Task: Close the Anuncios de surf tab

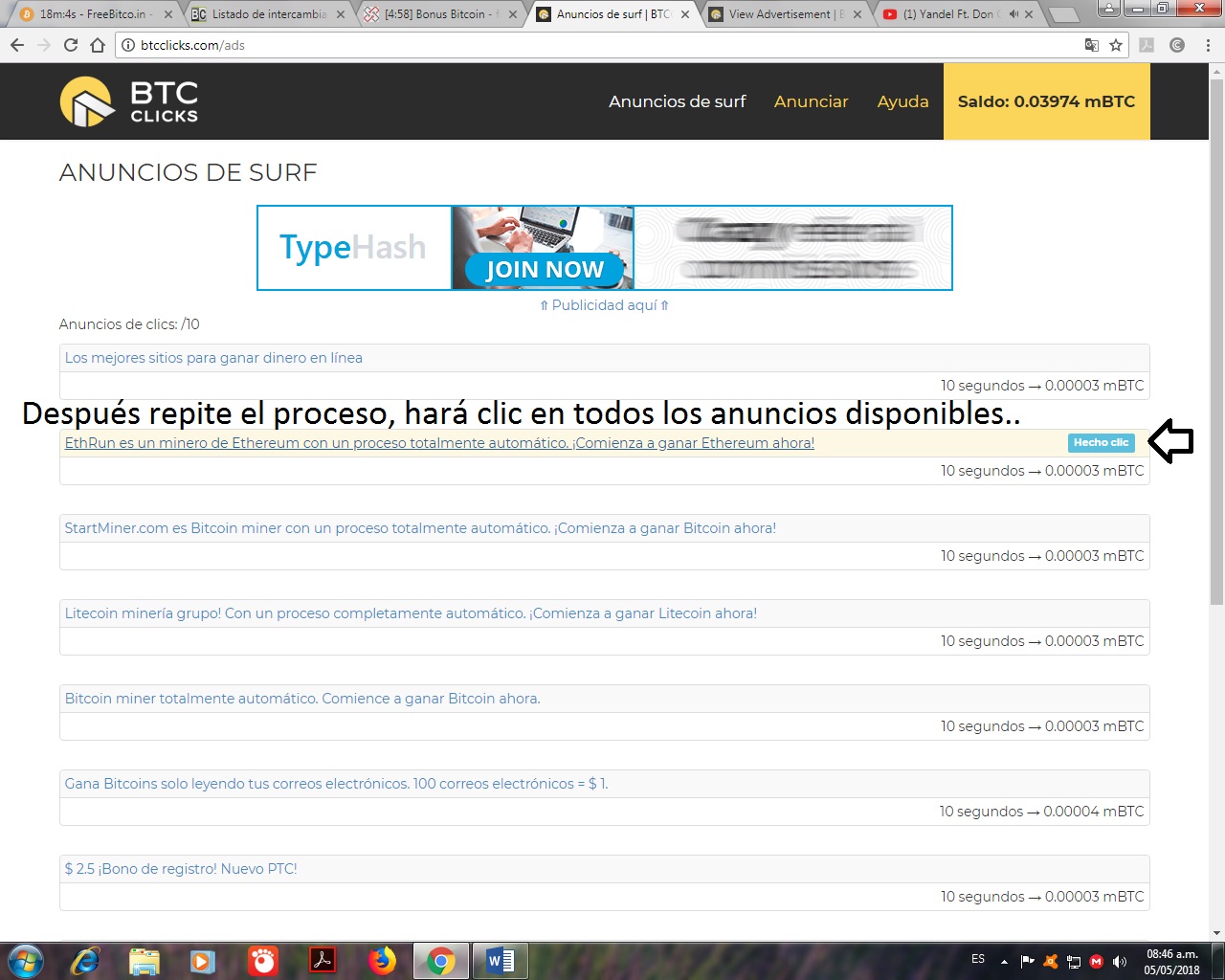Action: tap(685, 14)
